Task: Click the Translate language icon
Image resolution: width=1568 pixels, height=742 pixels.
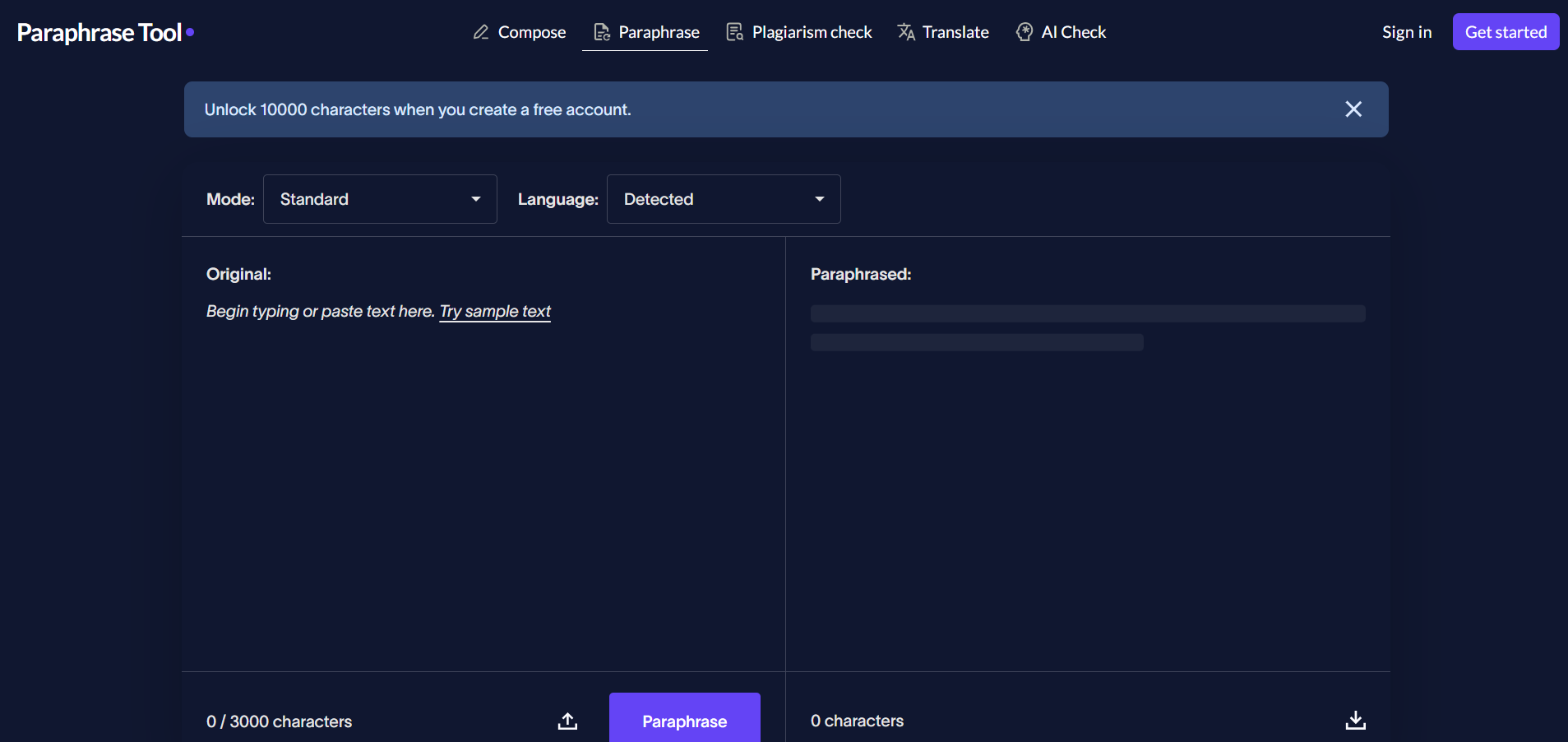Action: point(906,32)
